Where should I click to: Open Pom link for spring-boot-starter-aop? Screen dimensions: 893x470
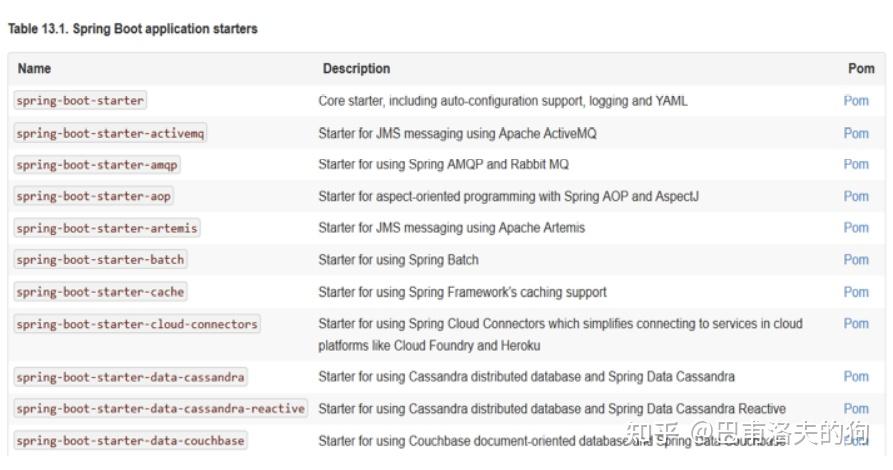click(856, 196)
